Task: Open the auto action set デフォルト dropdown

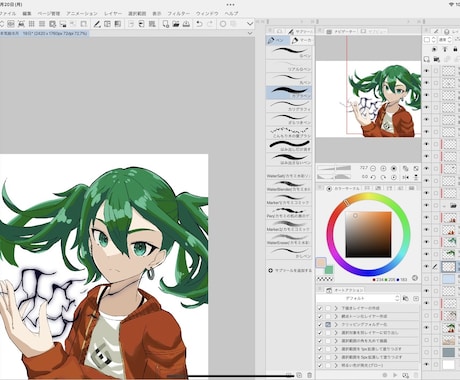Action: [x=358, y=298]
